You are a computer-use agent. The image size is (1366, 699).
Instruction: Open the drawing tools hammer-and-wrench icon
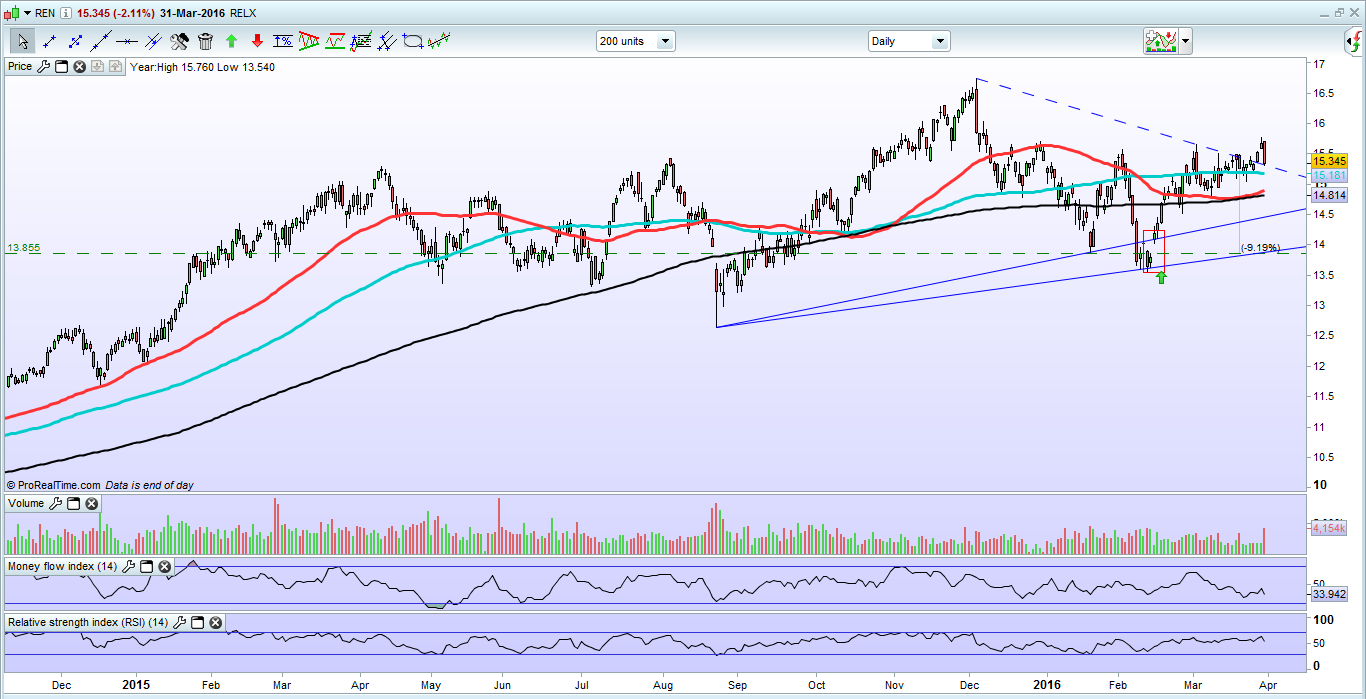coord(179,42)
